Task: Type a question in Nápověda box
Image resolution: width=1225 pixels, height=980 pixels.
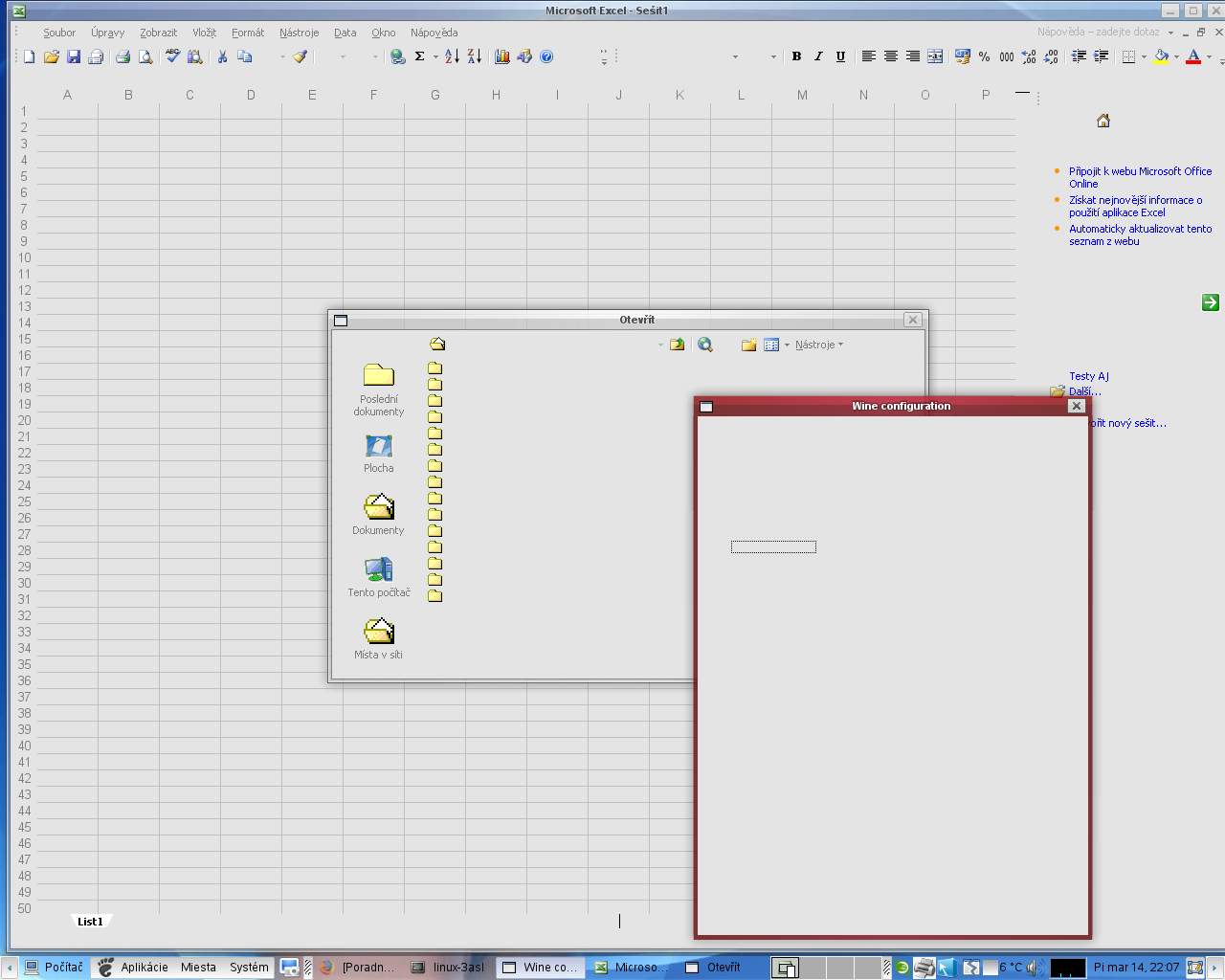Action: [x=1099, y=32]
